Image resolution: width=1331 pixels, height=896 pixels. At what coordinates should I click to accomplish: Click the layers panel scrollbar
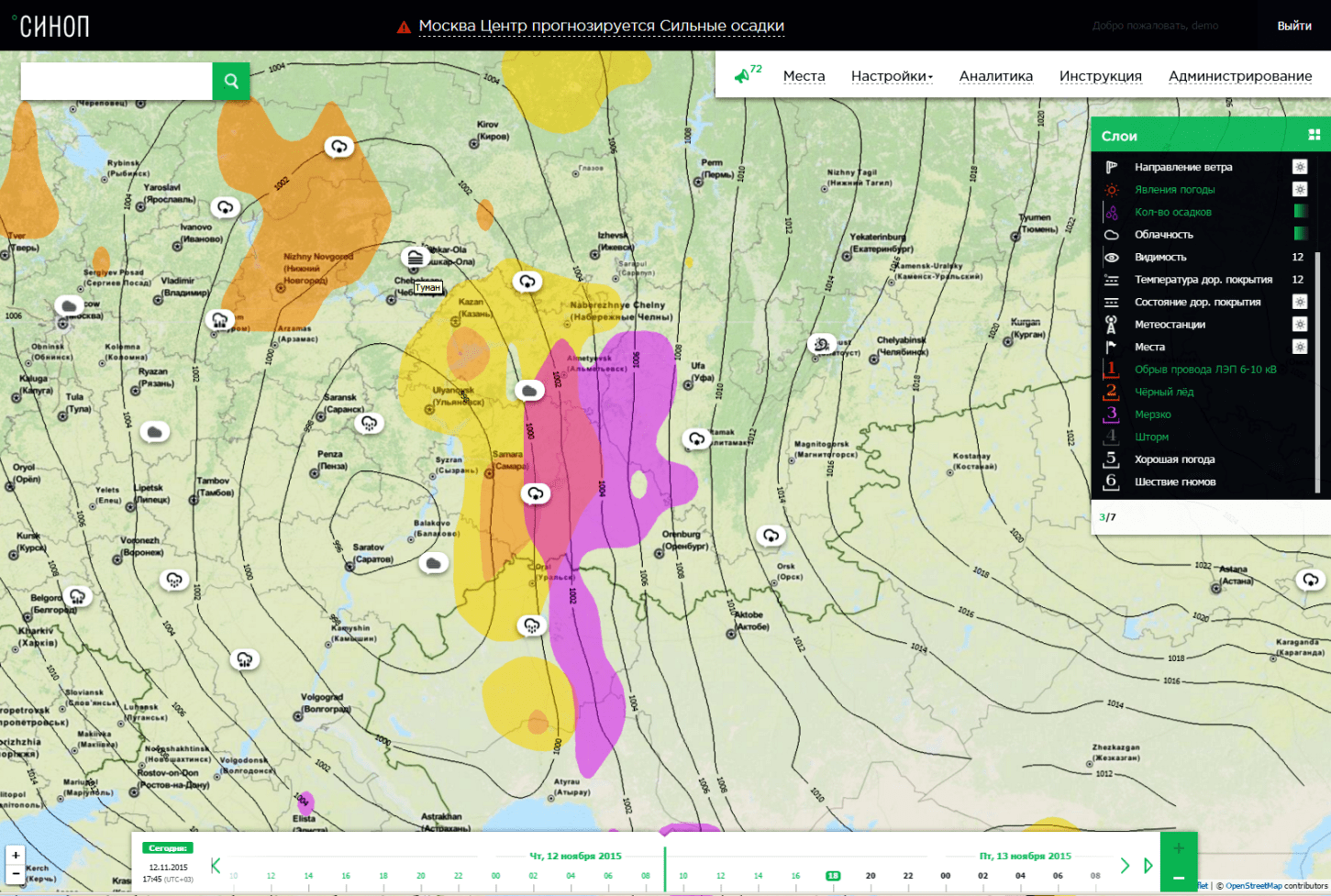[1318, 371]
